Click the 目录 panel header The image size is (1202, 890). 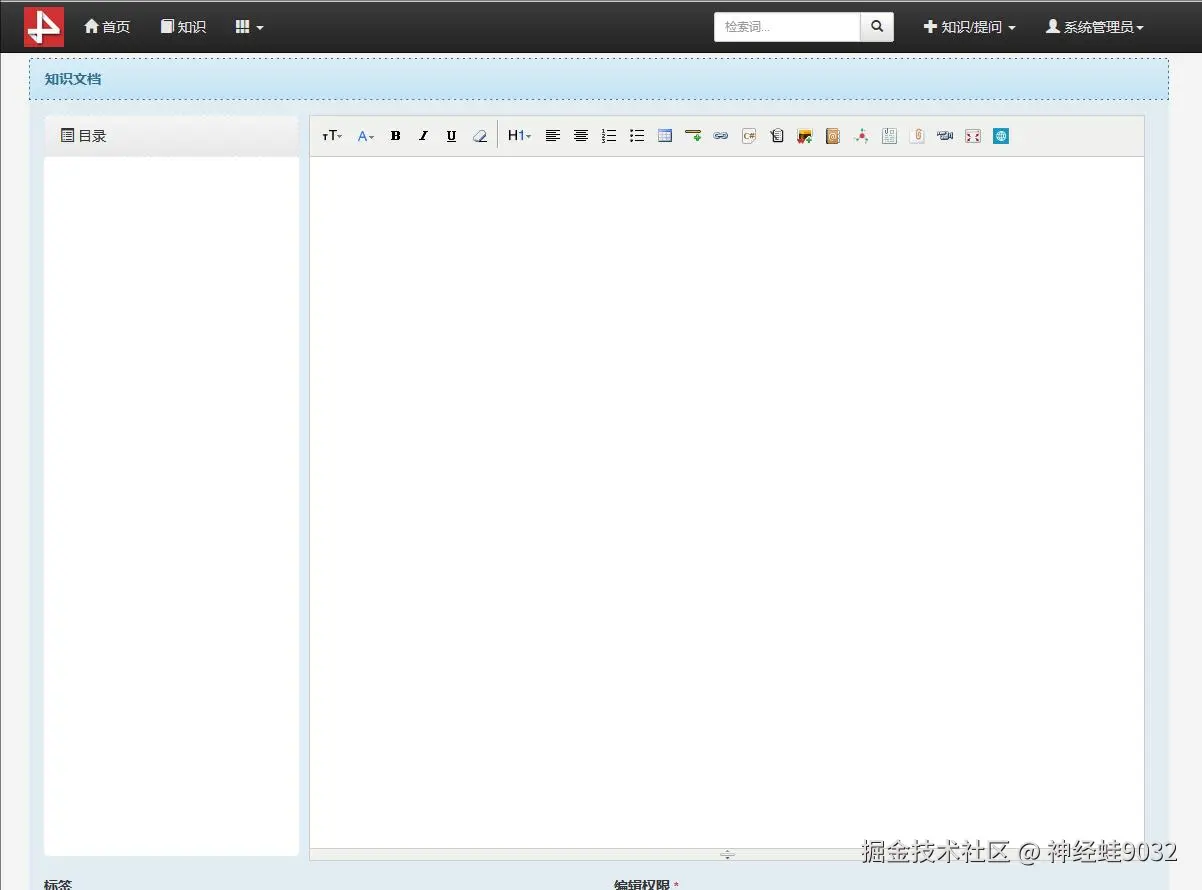pos(171,136)
